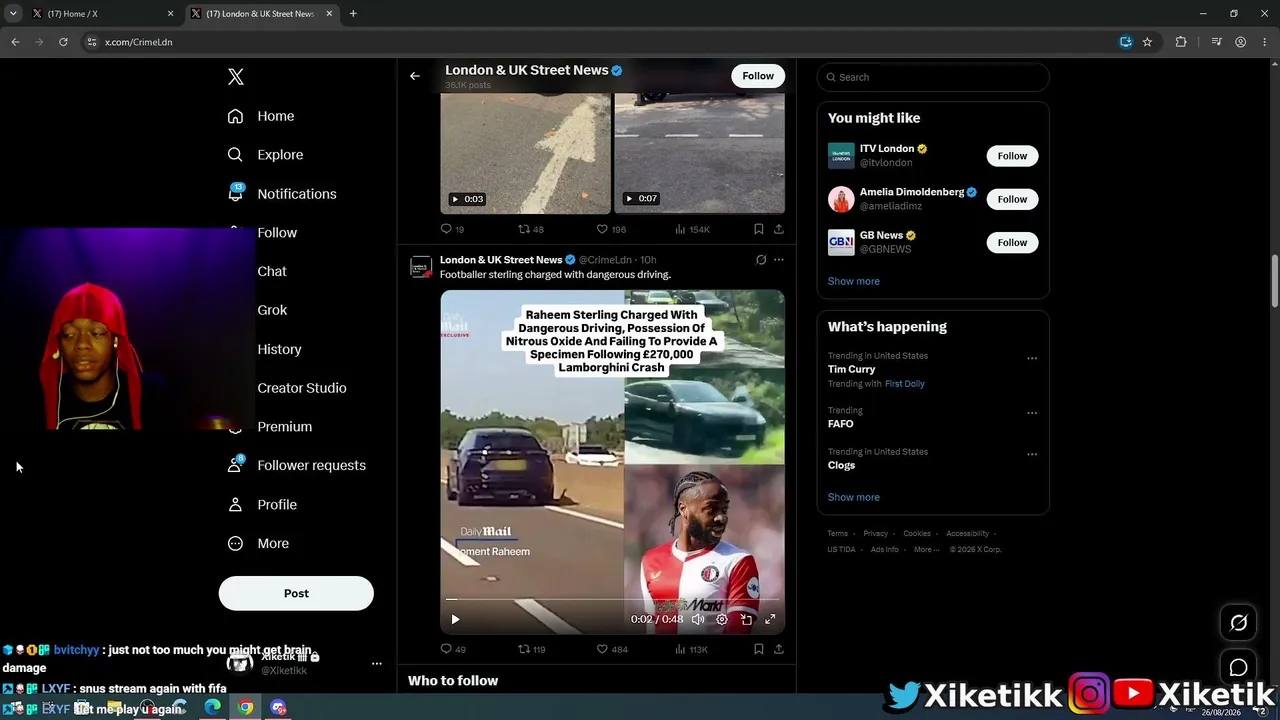Viewport: 1280px width, 720px height.
Task: Compose a new Post
Action: click(x=296, y=593)
